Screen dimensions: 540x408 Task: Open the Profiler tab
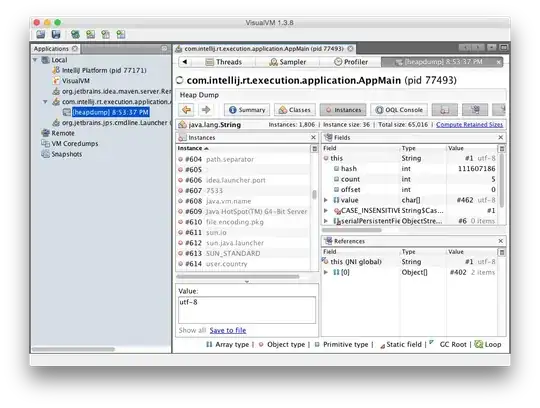click(x=351, y=62)
